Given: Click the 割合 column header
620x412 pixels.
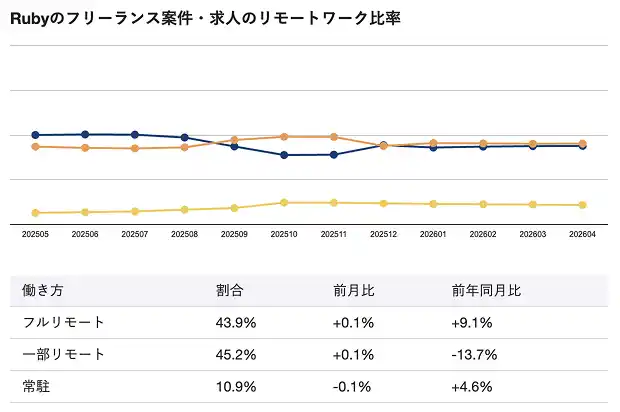Looking at the screenshot, I should [229, 291].
